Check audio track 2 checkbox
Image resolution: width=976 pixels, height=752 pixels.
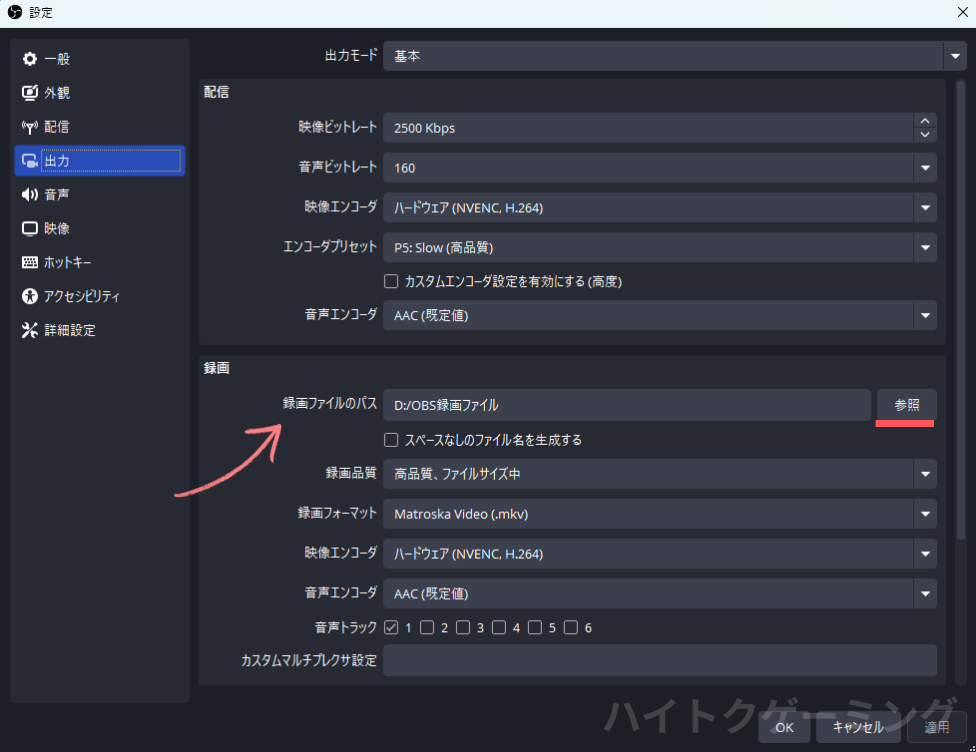(427, 627)
